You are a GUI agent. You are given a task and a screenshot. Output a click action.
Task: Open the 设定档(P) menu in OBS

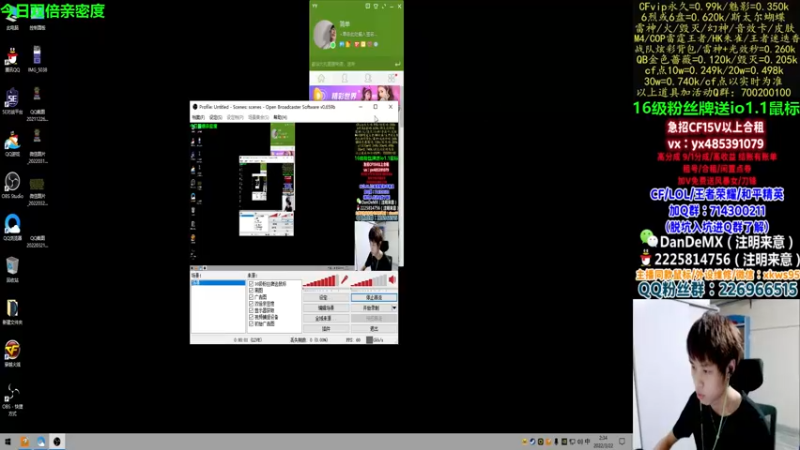click(235, 117)
